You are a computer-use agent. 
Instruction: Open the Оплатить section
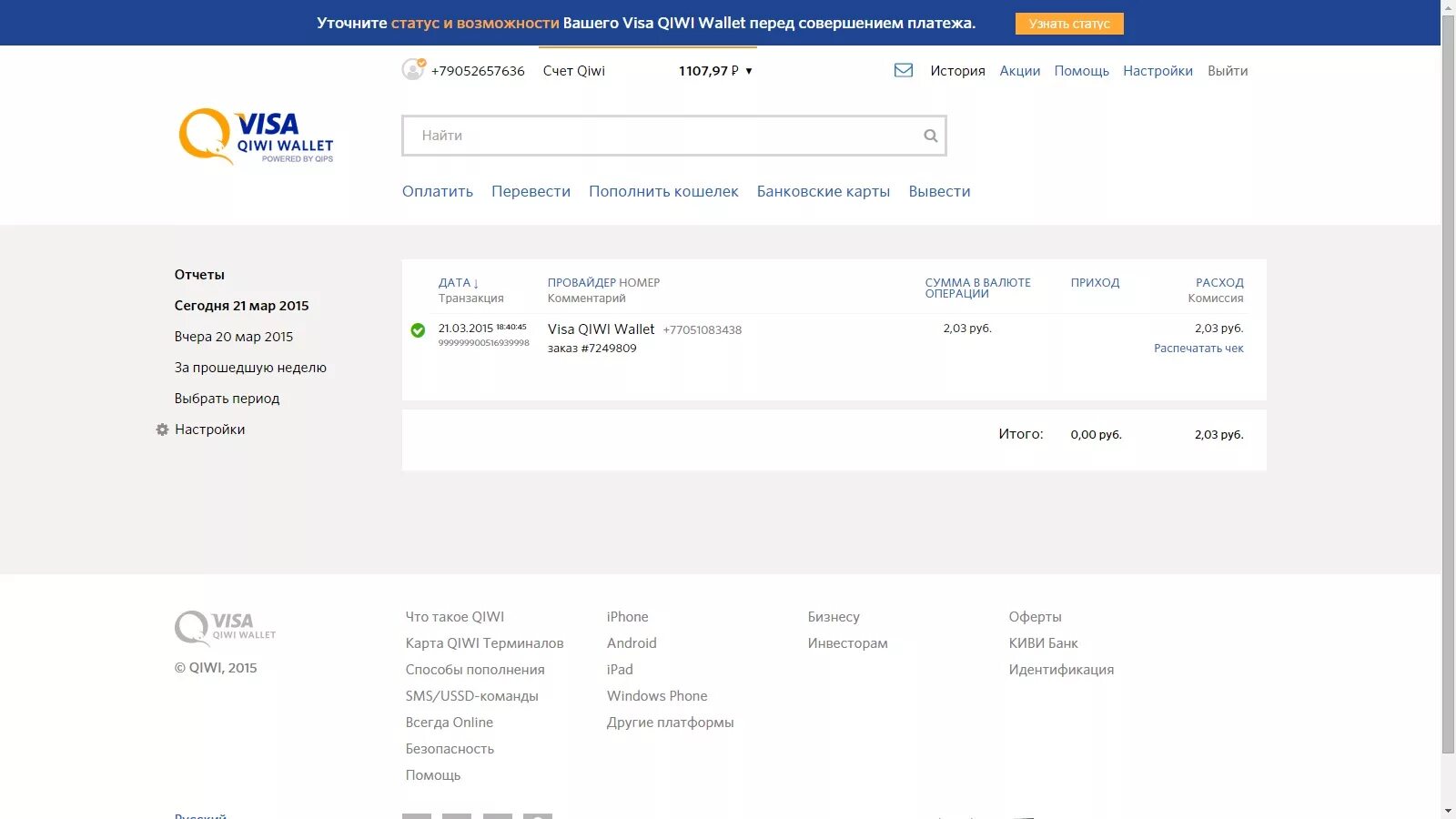(438, 191)
